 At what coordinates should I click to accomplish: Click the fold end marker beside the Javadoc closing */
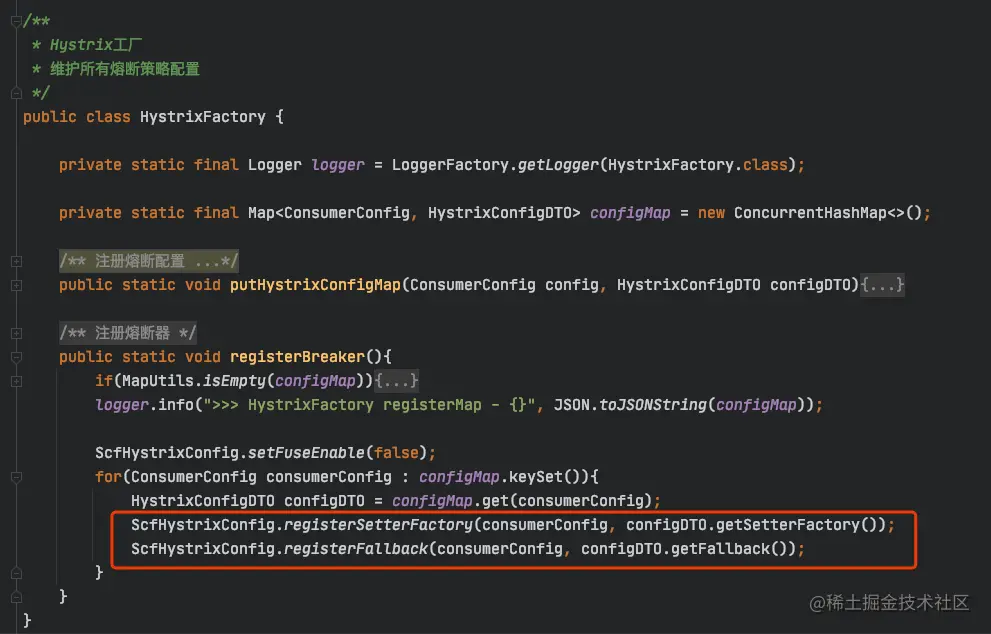point(16,94)
